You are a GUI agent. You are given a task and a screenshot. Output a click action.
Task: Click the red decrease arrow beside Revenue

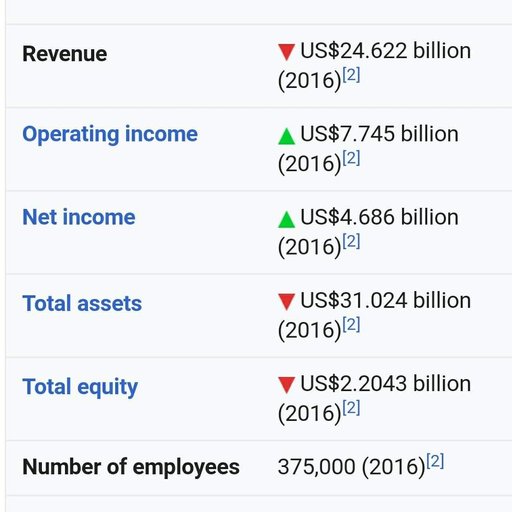(286, 52)
